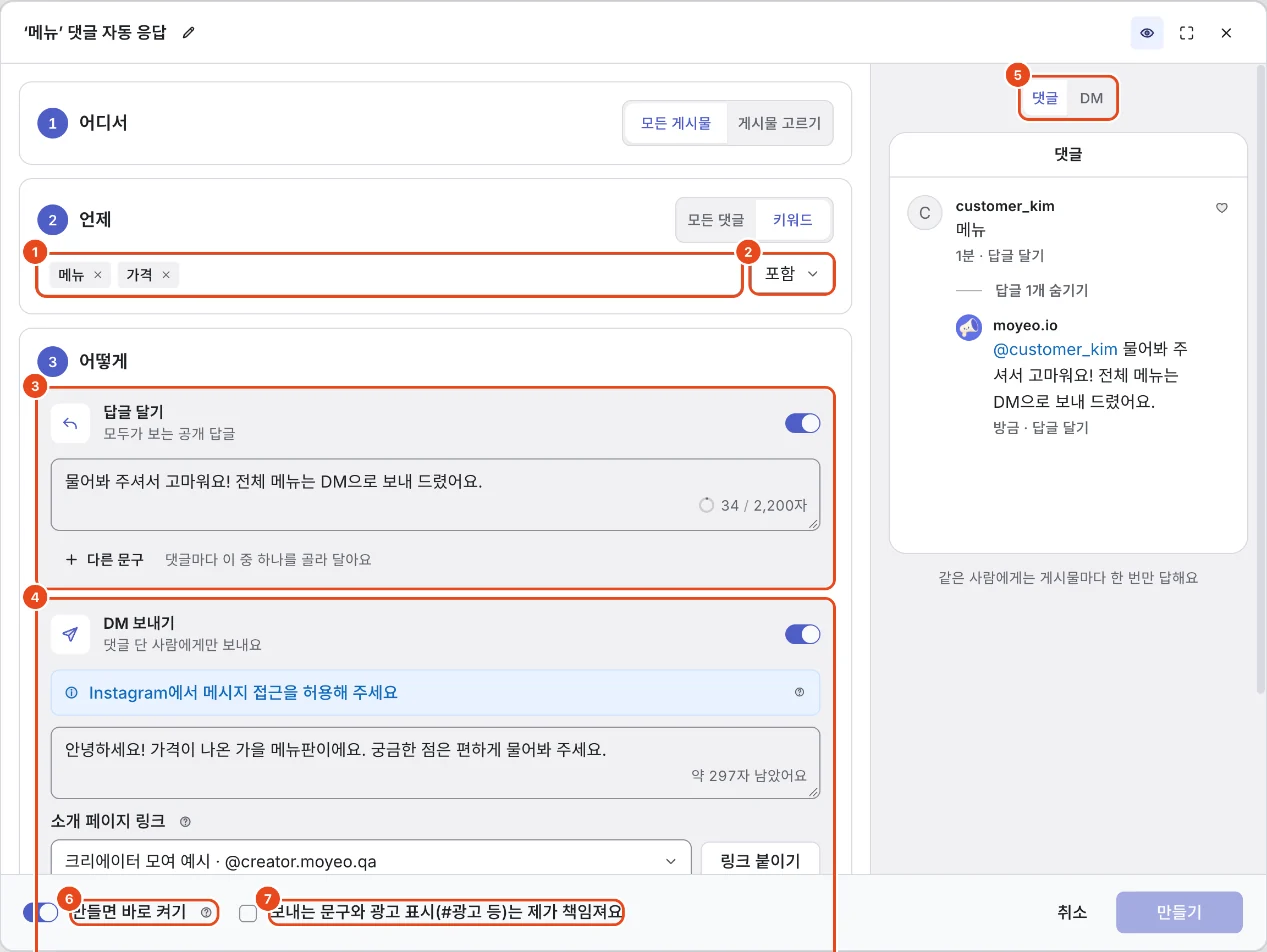Click the paper plane DM 보내기 icon
The width and height of the screenshot is (1267, 952).
pos(70,634)
